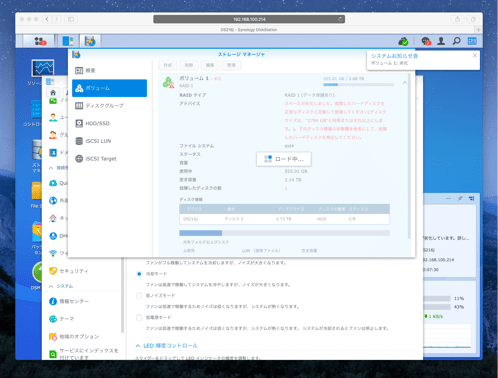Go back in Safari
This screenshot has height=378, width=498.
point(47,19)
